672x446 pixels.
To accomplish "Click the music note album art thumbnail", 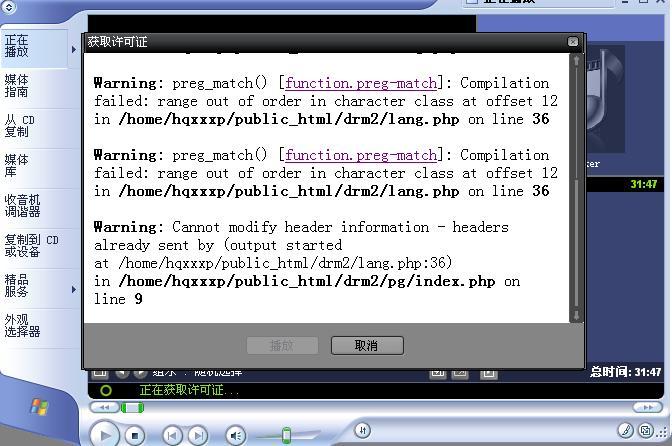I will point(606,99).
